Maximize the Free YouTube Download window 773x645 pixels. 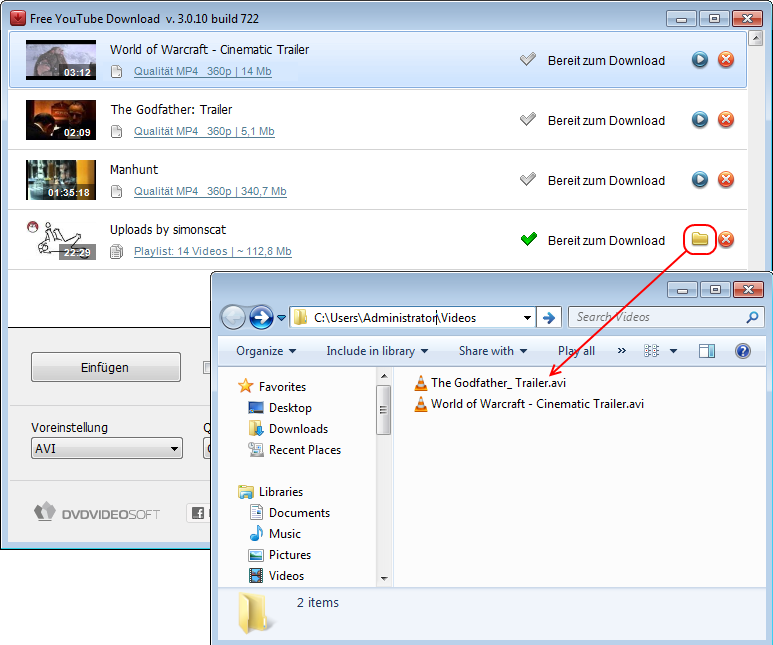tap(714, 19)
